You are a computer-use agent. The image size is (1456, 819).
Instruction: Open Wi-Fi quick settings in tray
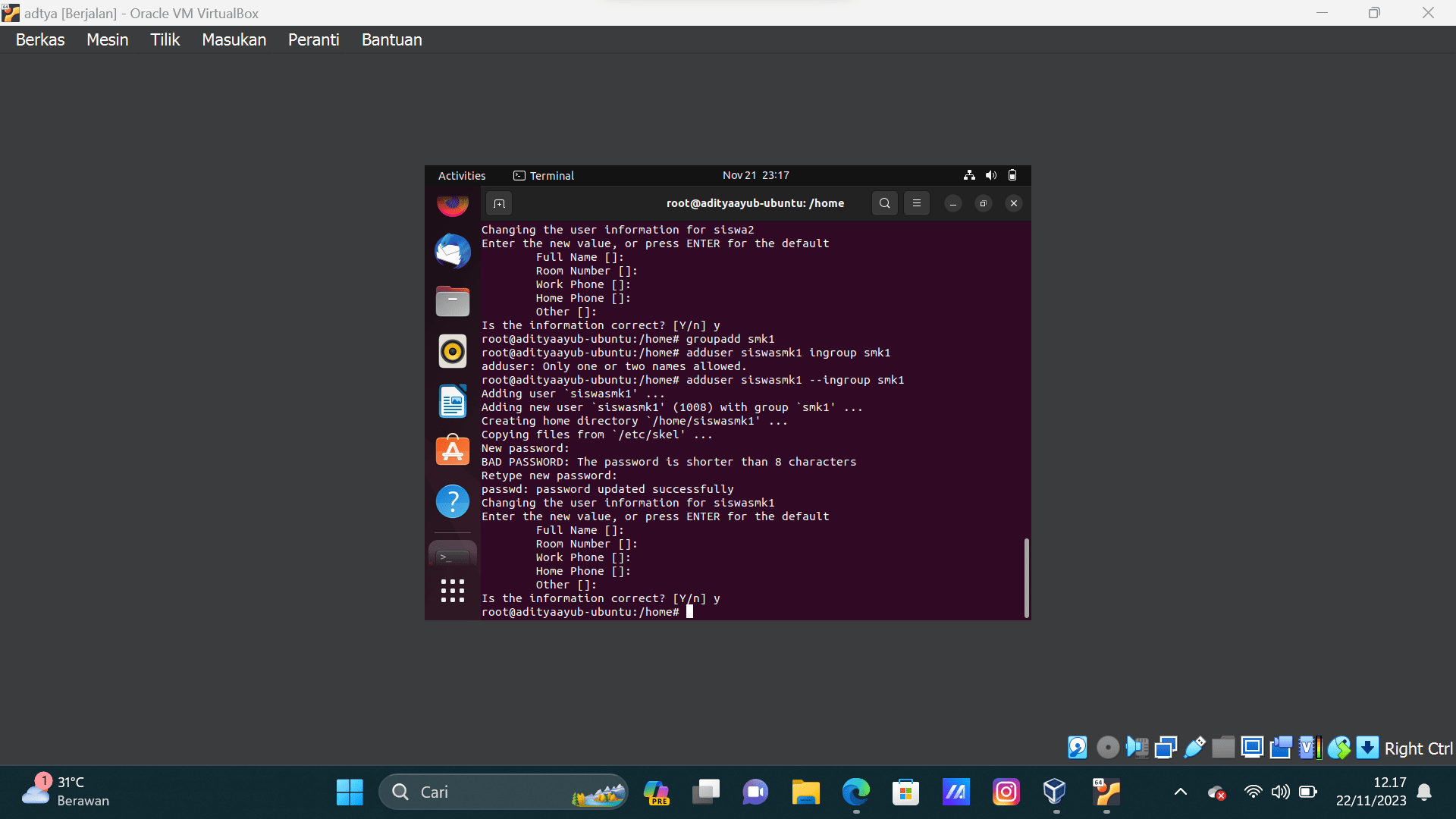click(x=1254, y=792)
